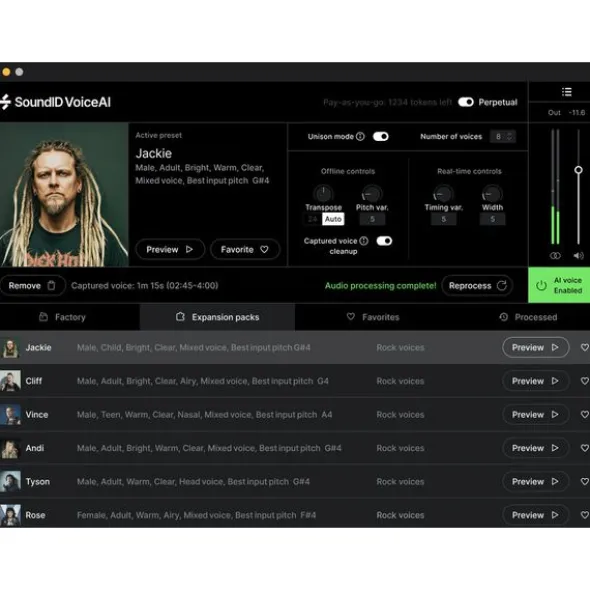The height and width of the screenshot is (591, 590).
Task: Favorite Andi row with heart icon
Action: click(x=584, y=448)
